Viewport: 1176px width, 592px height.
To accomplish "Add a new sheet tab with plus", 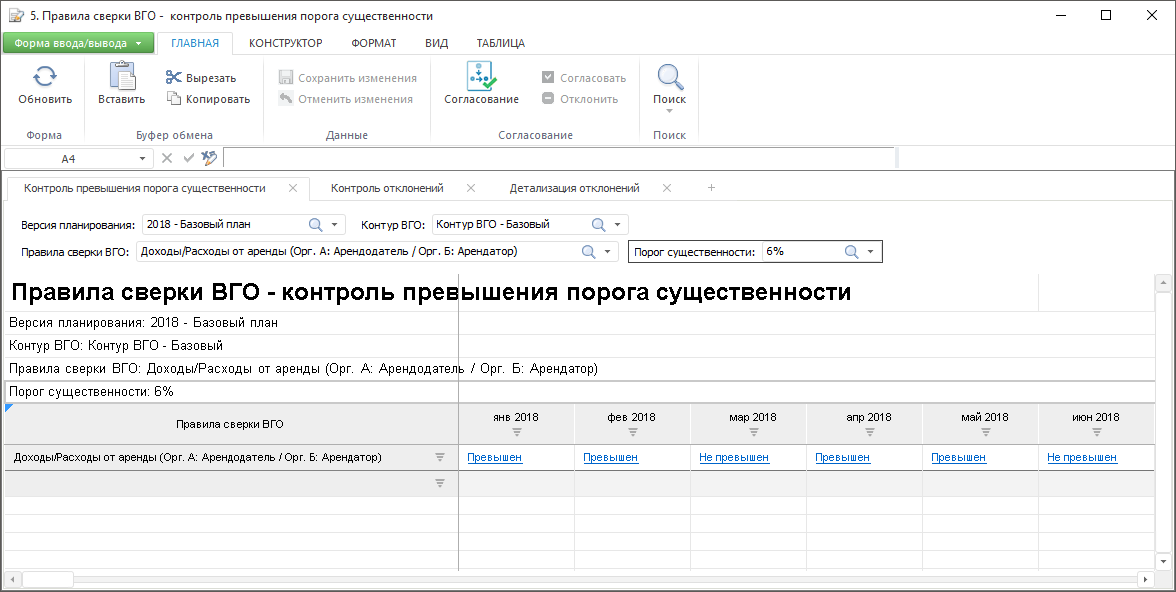I will coord(711,188).
